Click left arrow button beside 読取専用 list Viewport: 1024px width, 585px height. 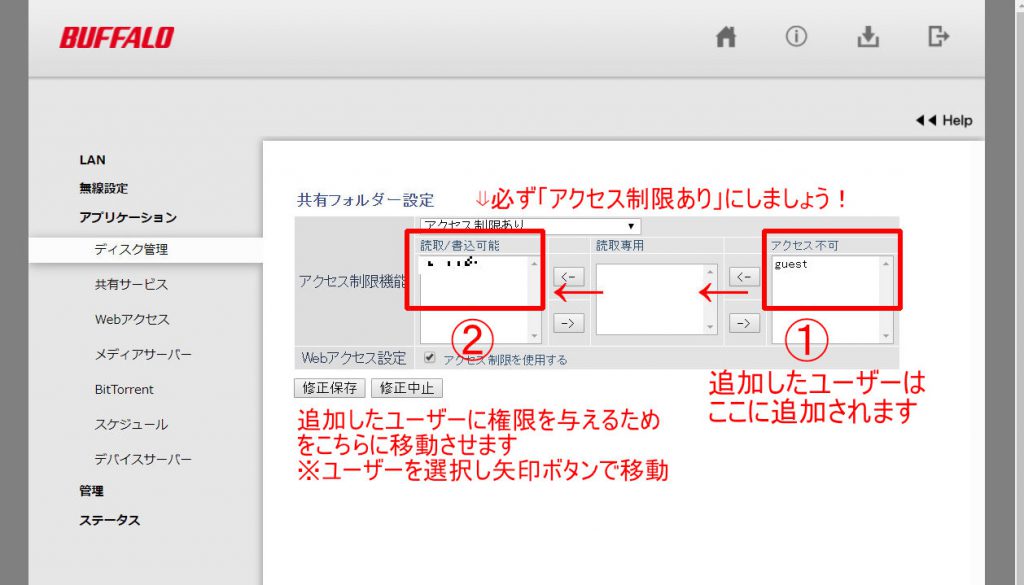567,276
